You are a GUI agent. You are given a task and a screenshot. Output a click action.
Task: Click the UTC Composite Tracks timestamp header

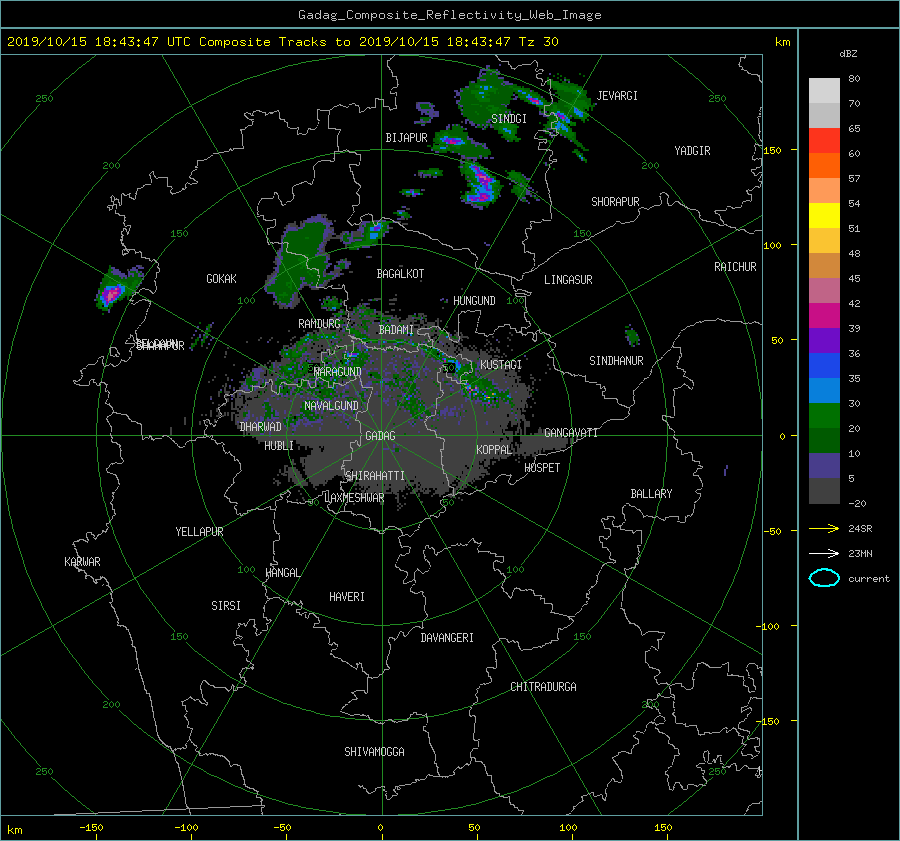pyautogui.click(x=282, y=42)
